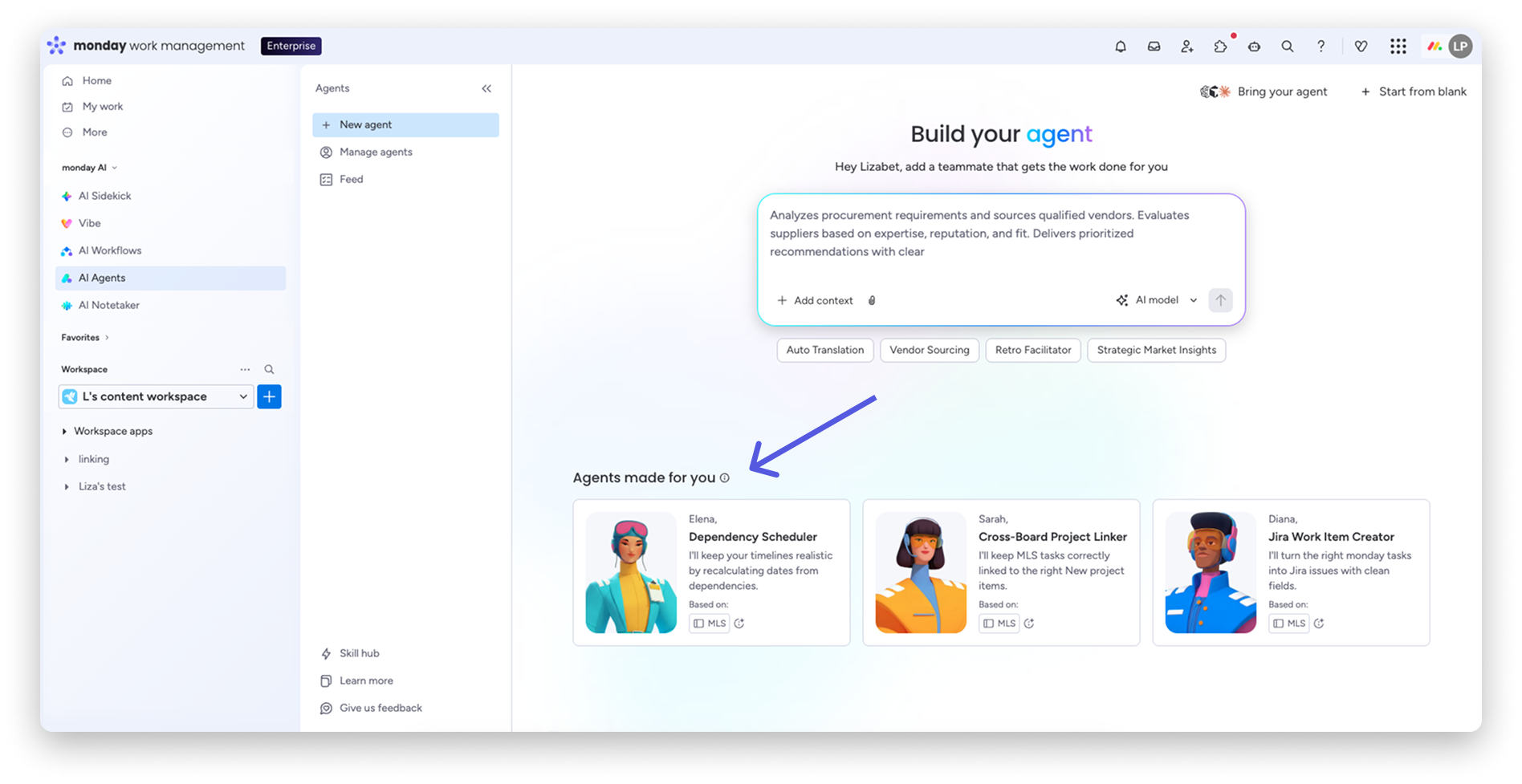Open the notifications bell

[x=1121, y=47]
